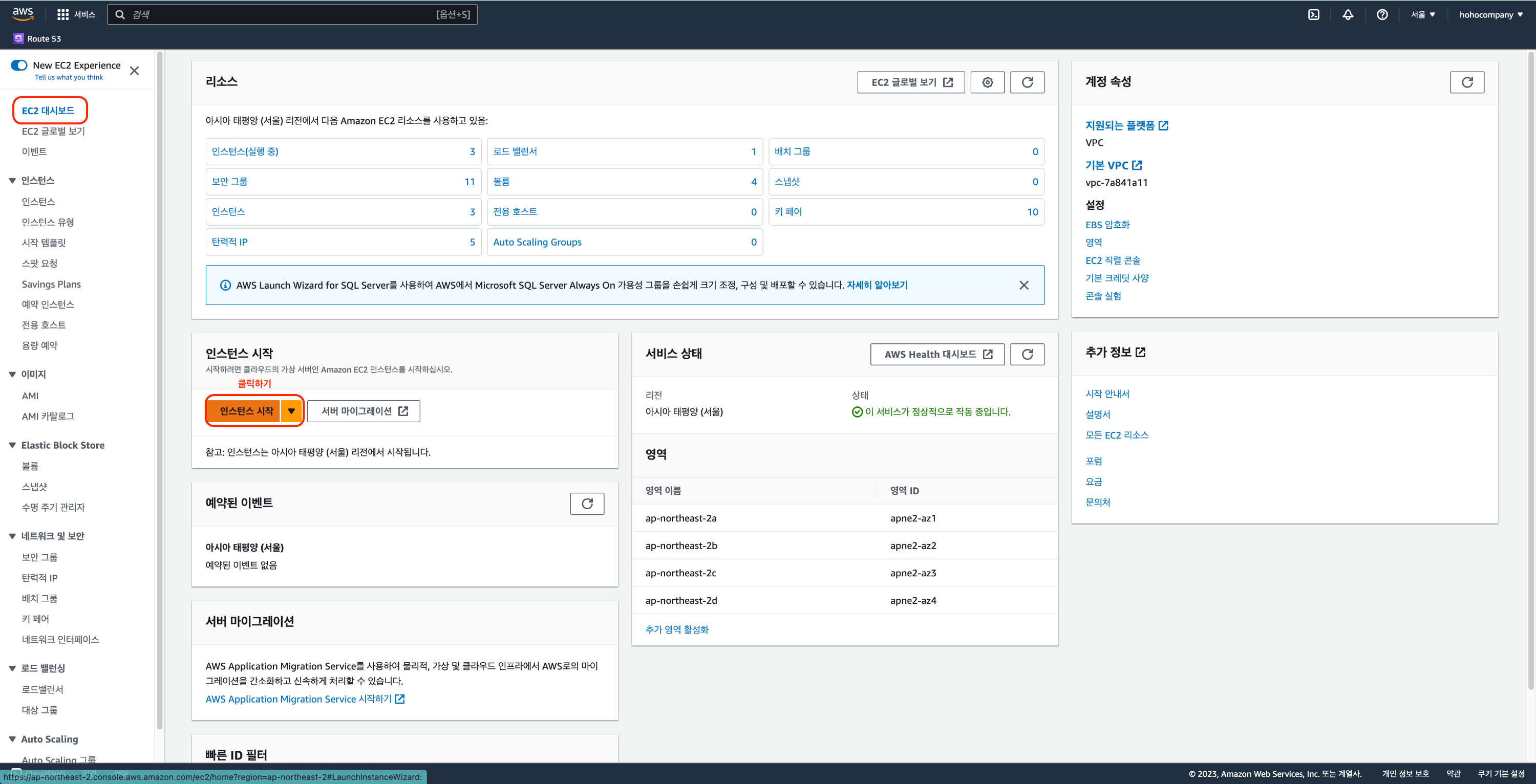Expand the Seoul region selector

(x=1423, y=15)
